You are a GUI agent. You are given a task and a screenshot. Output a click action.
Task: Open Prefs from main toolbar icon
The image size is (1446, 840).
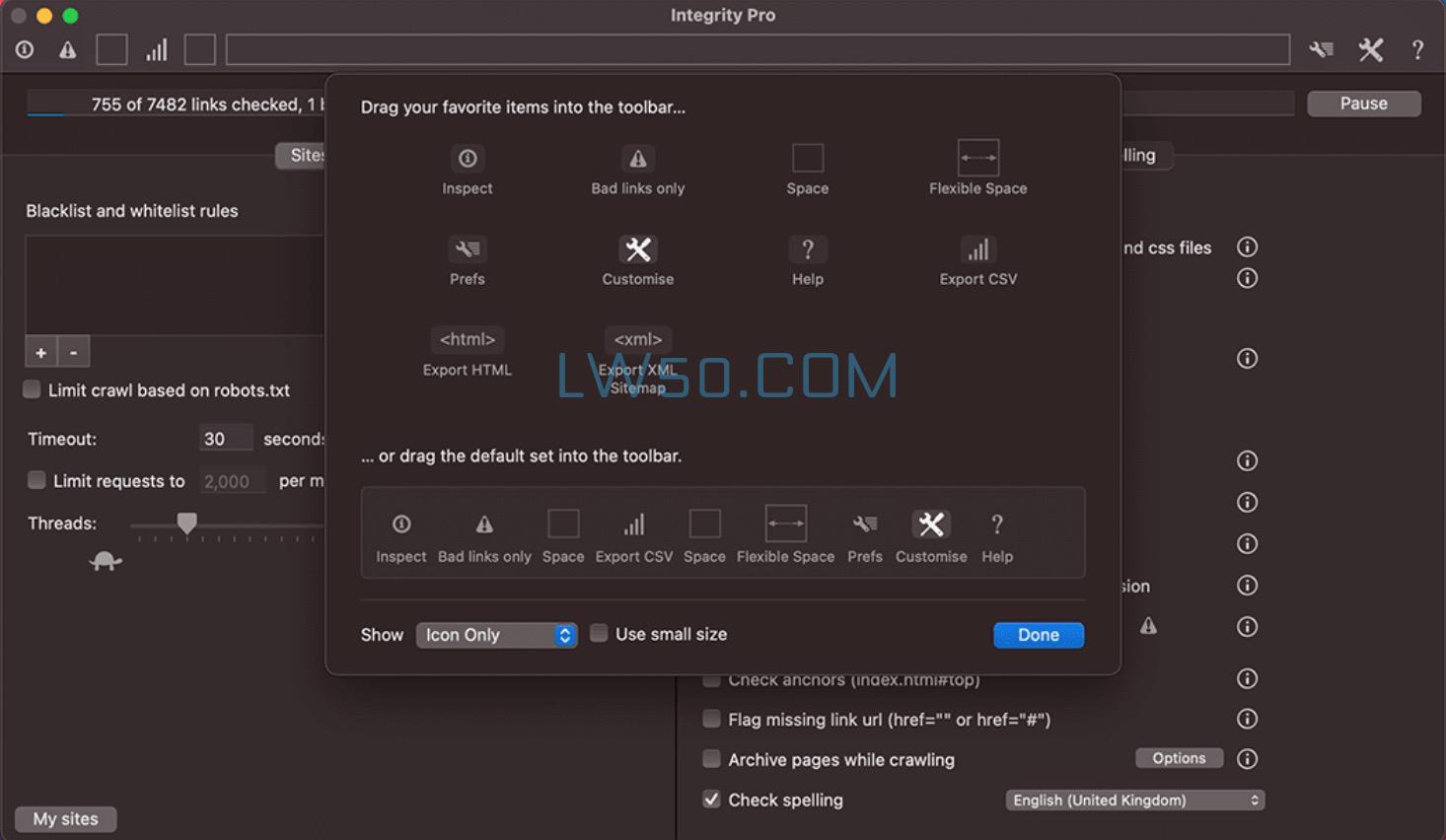coord(1322,49)
